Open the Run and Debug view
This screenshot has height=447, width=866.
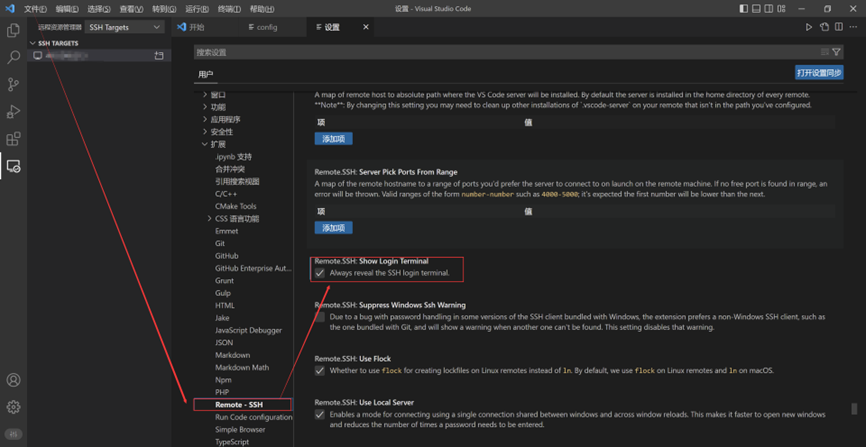tap(13, 111)
